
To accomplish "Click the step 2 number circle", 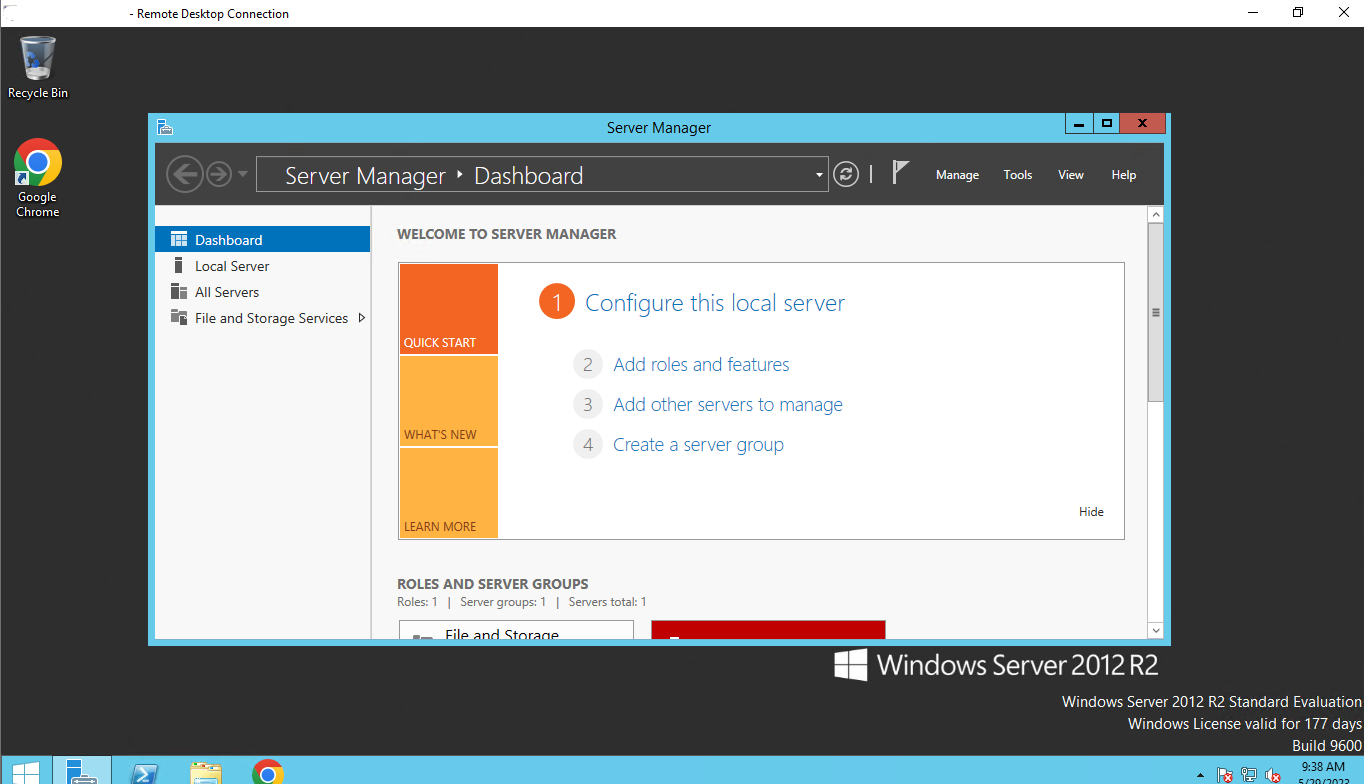I will click(x=588, y=364).
